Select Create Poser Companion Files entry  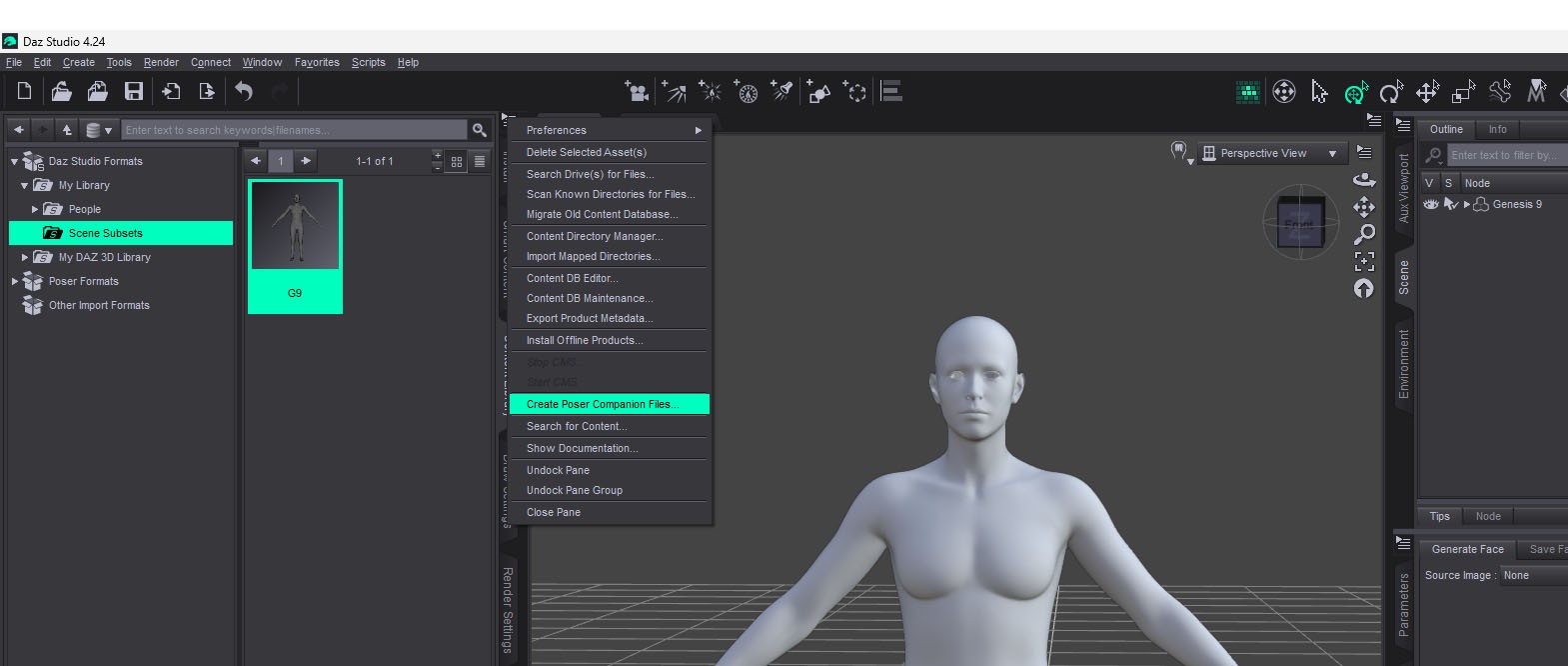tap(610, 404)
